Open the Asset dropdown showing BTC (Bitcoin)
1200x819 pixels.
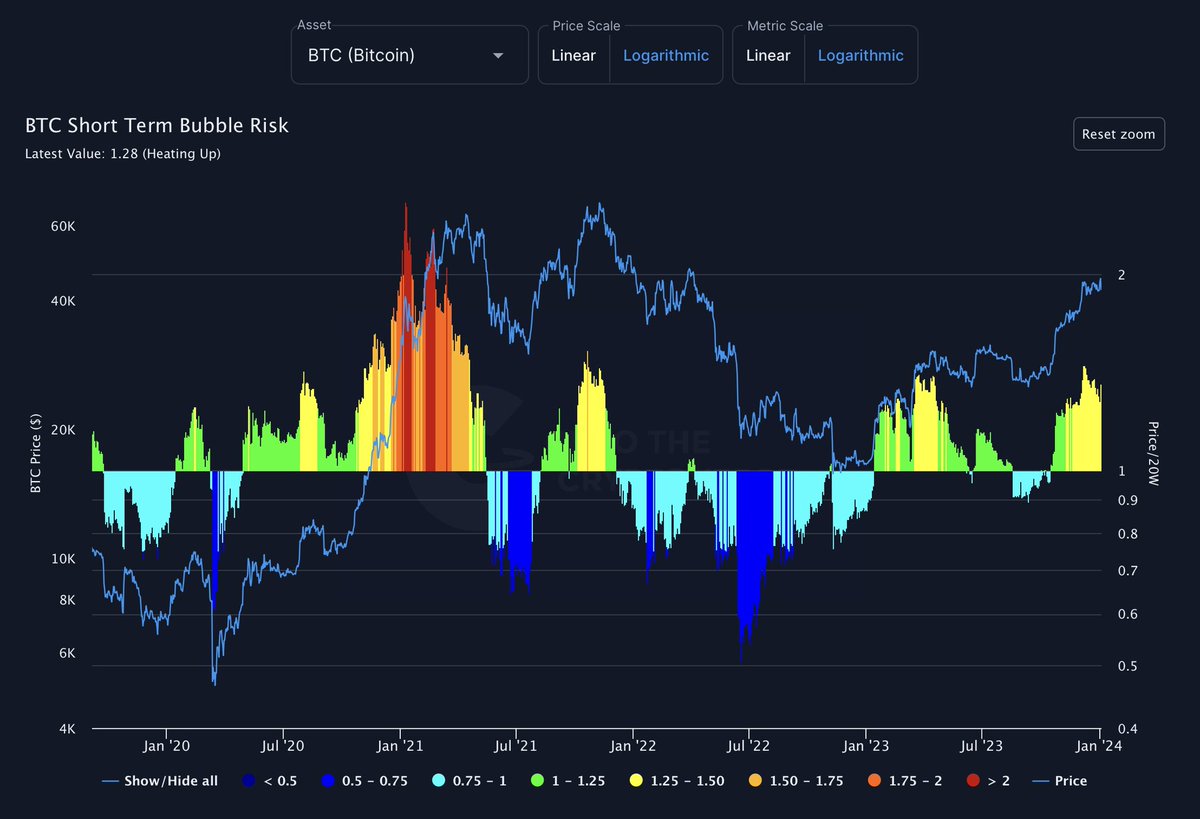click(x=410, y=55)
